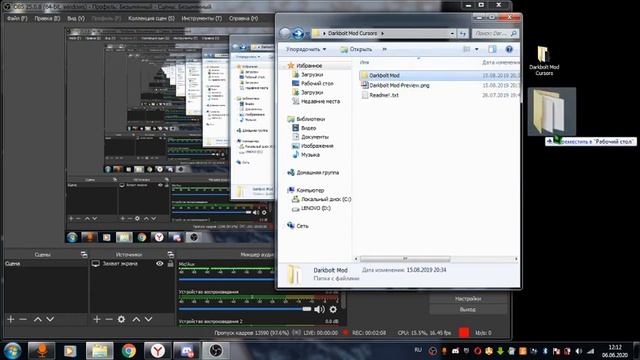Screen dimensions: 640x360
Task: Mute the Устройство воспроизведения speaker icon
Action: coord(319,309)
